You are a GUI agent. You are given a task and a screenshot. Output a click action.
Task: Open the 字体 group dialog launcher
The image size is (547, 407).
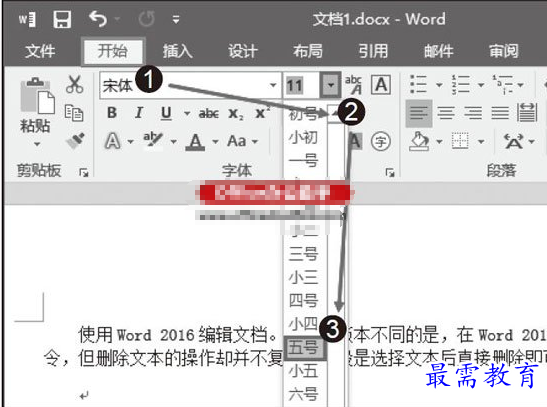pos(390,172)
